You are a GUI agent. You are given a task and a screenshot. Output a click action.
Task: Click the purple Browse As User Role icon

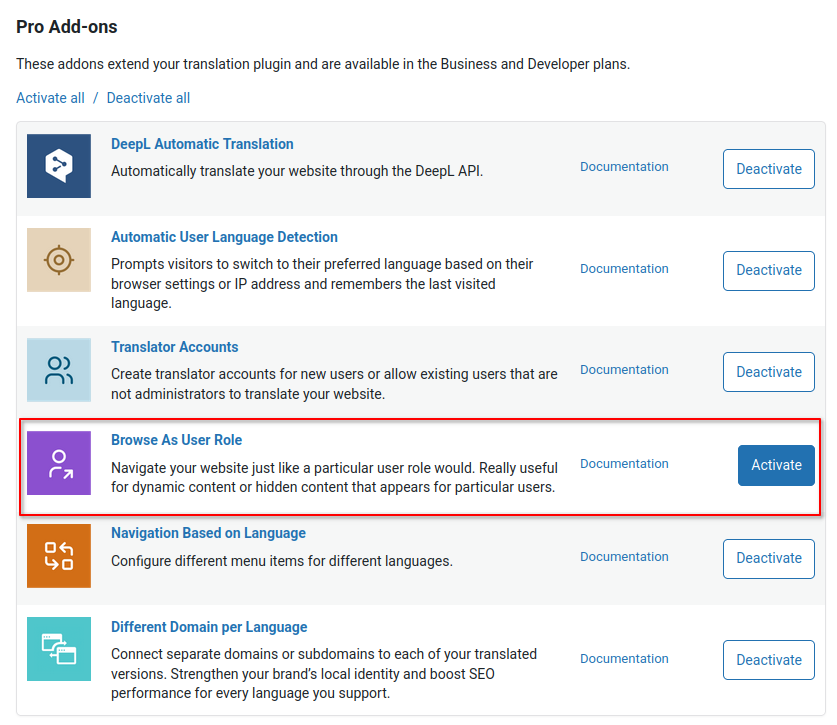[58, 463]
